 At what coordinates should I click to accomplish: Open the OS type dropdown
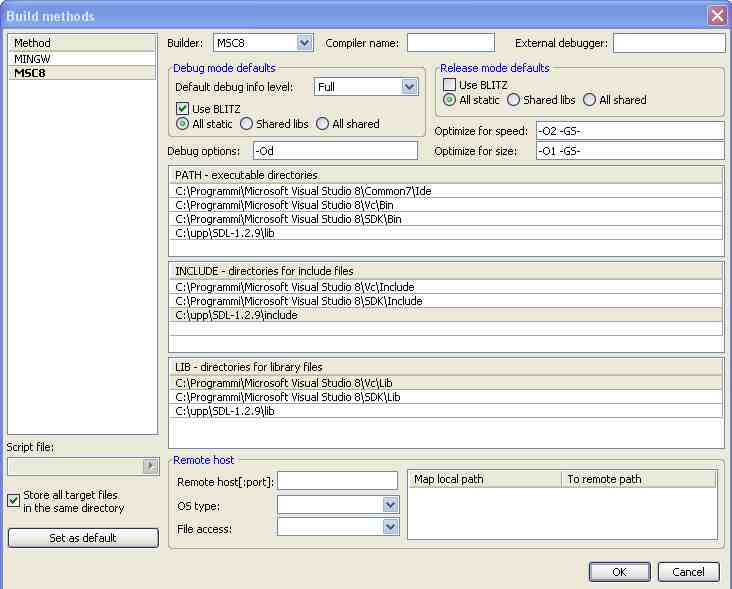click(390, 504)
